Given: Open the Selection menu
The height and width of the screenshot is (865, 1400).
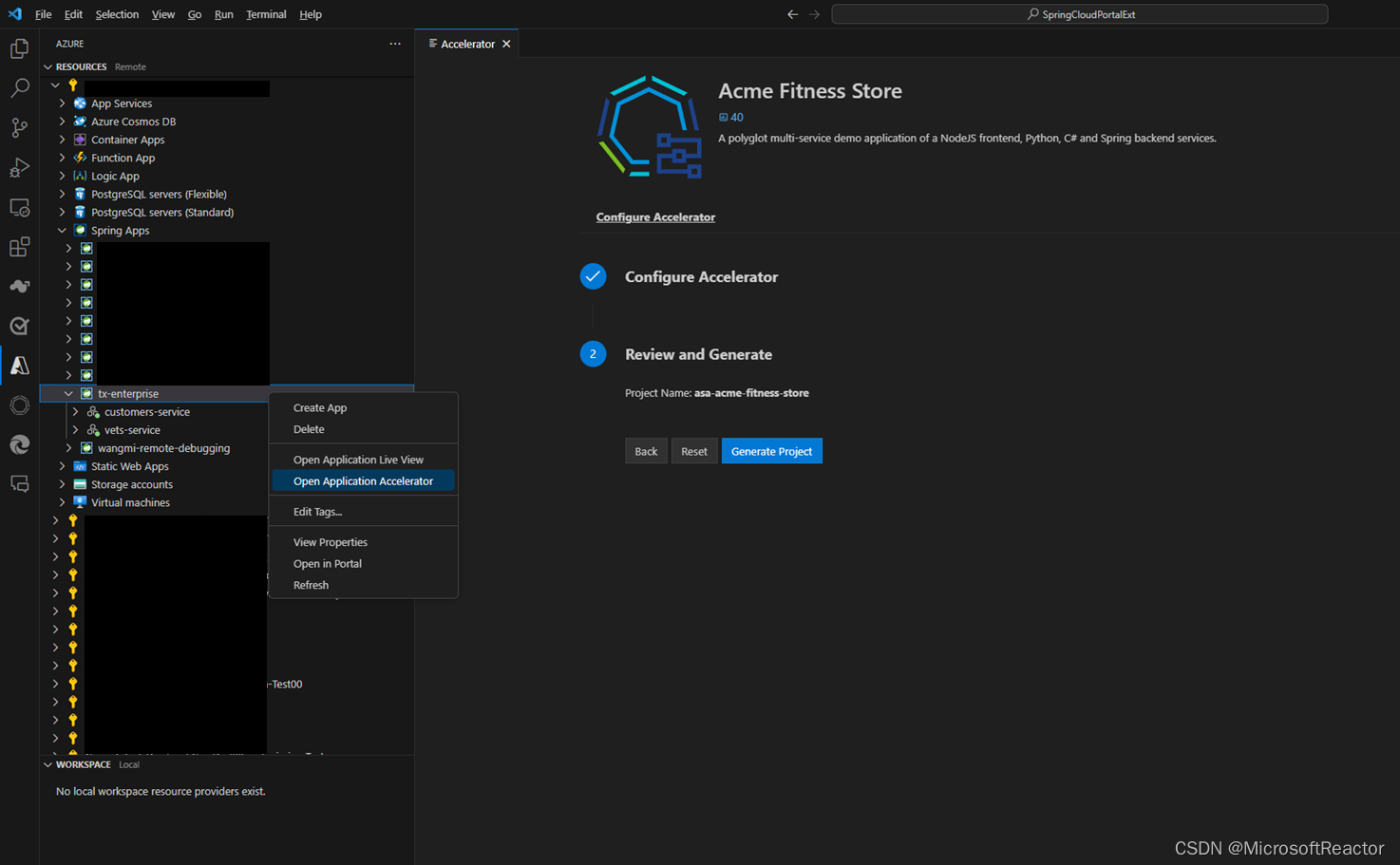Looking at the screenshot, I should coord(117,14).
